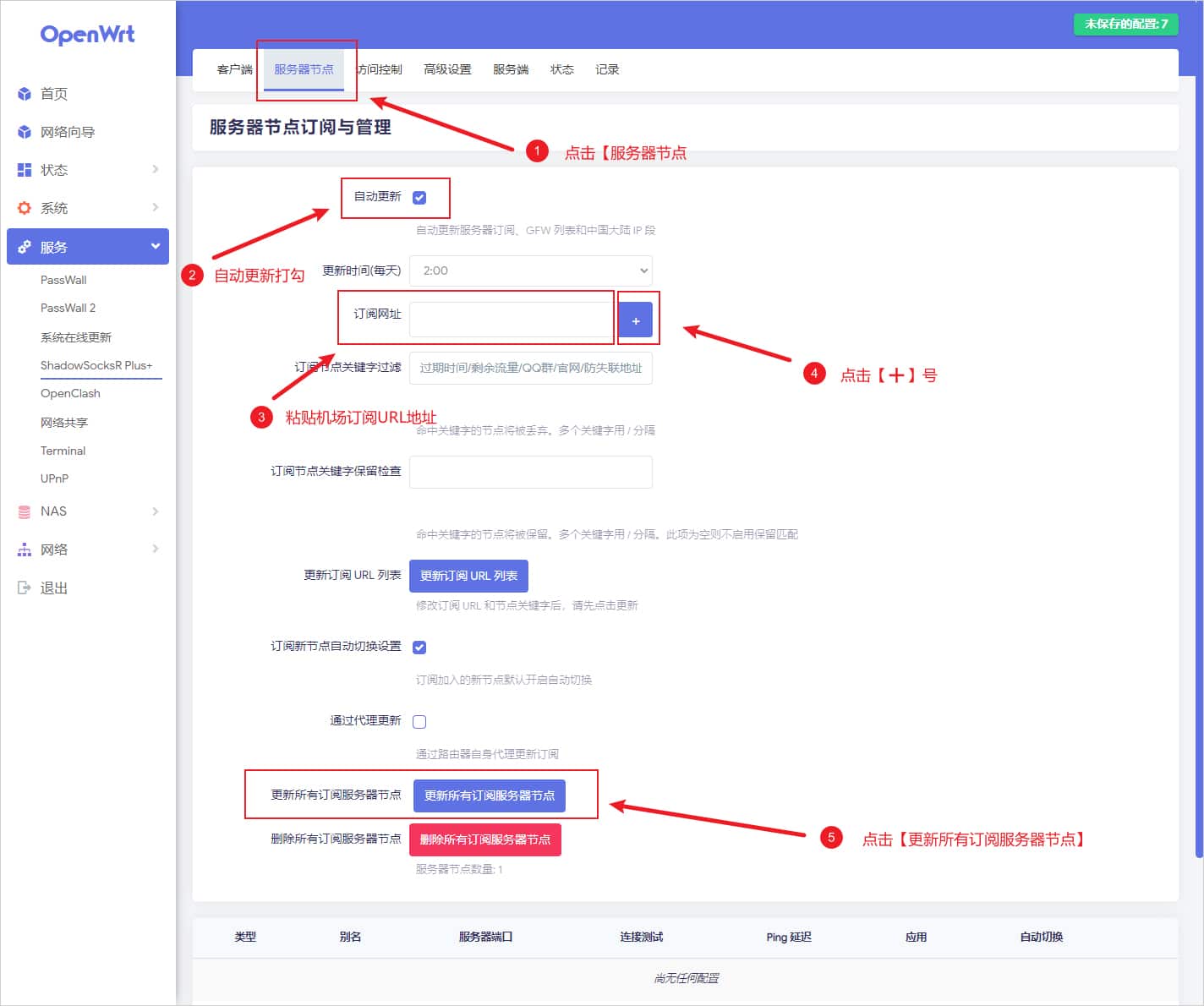Click the 订阅网址 input field
This screenshot has width=1204, height=1006.
[x=511, y=320]
